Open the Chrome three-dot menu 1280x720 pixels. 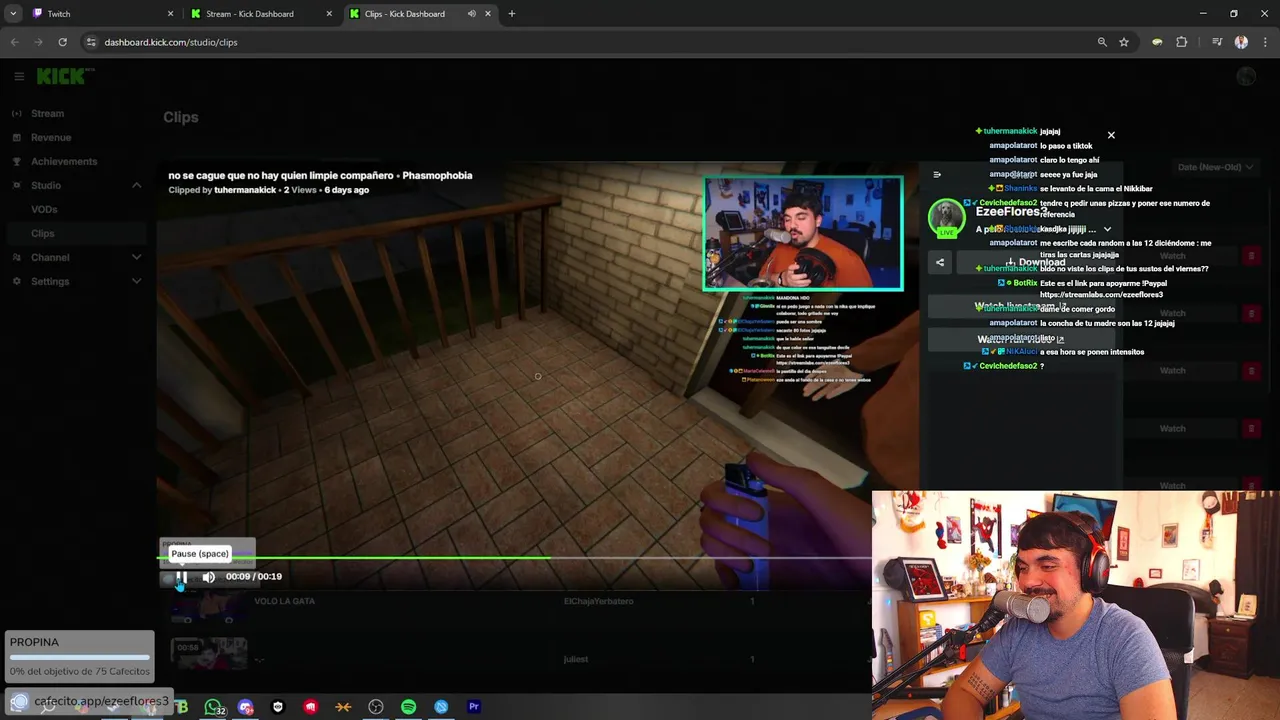tap(1265, 42)
